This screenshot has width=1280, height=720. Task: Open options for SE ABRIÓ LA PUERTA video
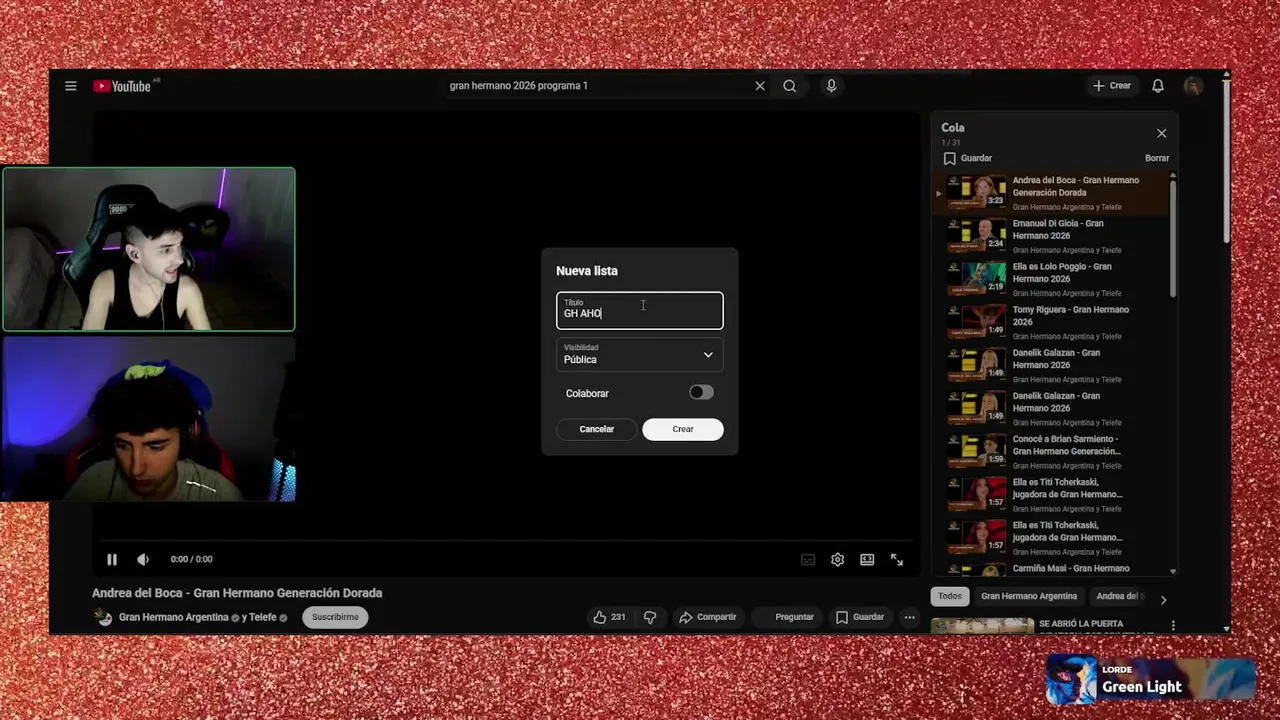click(1173, 626)
